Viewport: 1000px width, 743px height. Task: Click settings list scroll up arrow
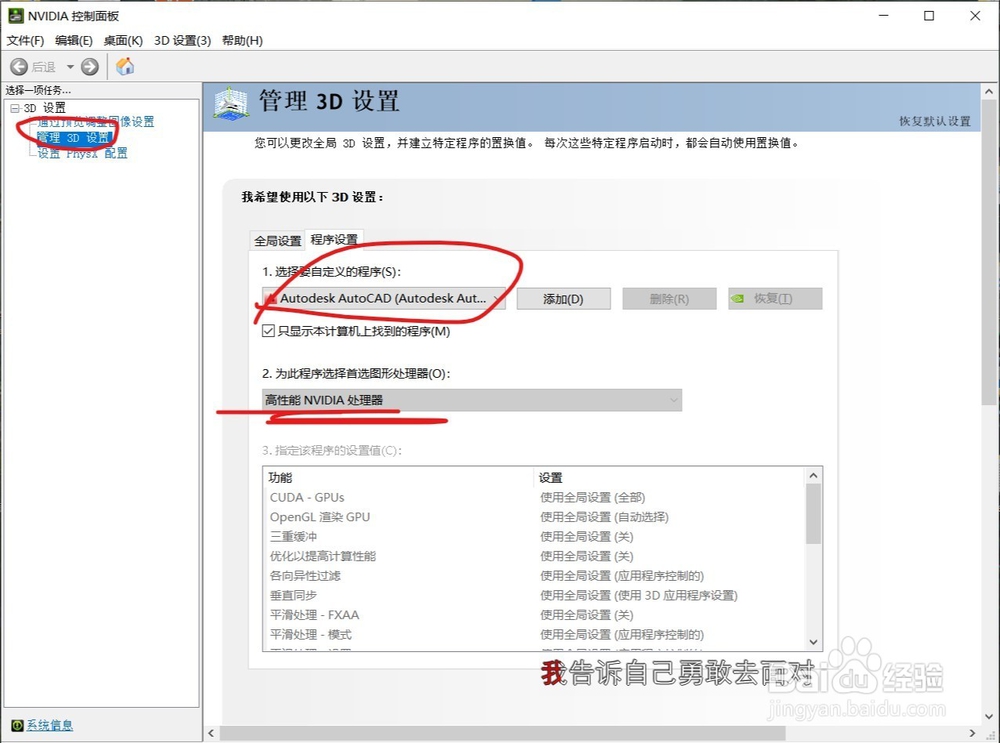(813, 476)
